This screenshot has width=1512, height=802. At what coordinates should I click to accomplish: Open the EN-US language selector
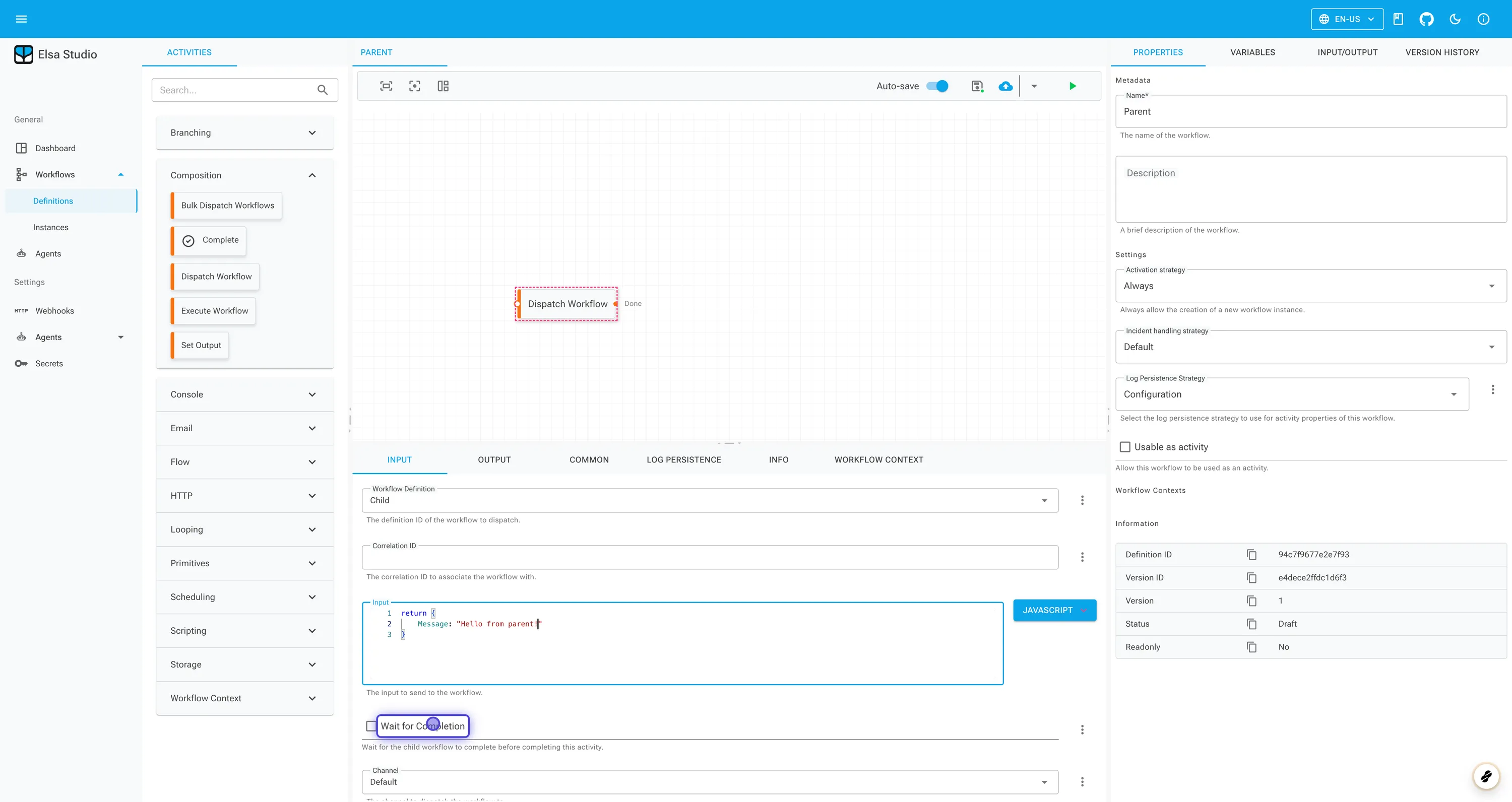pos(1347,19)
